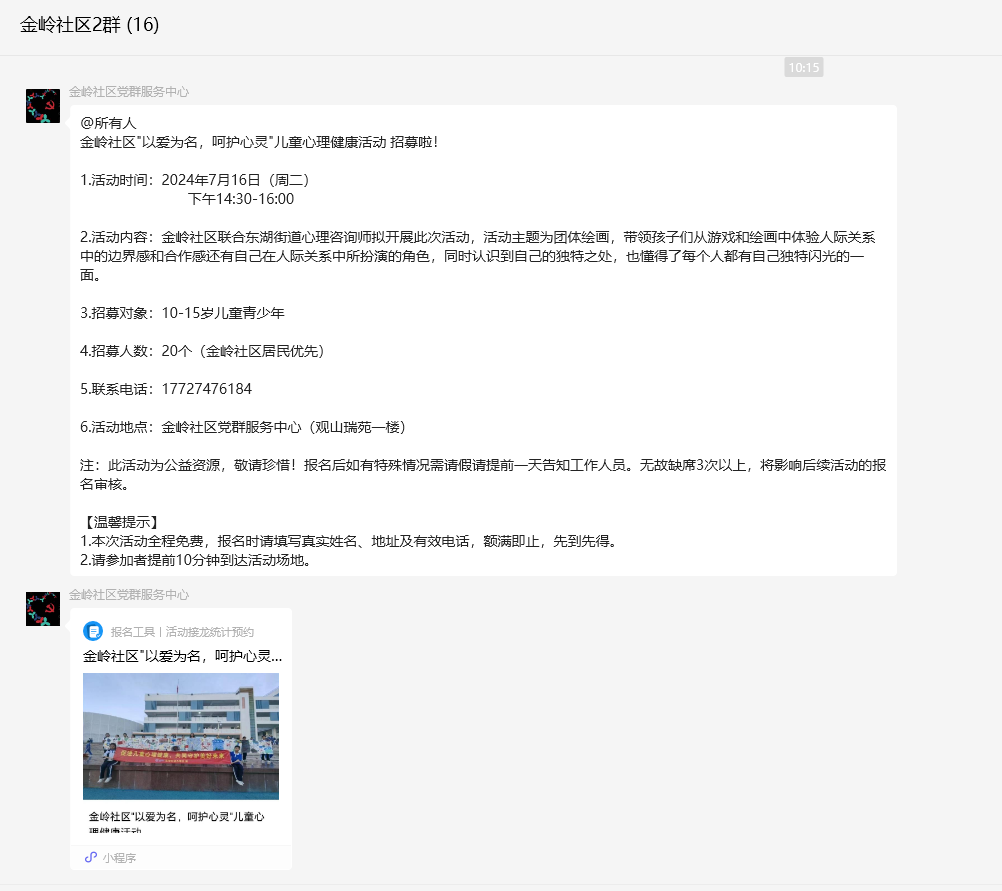This screenshot has height=891, width=1002.
Task: Click the 报名工具 | 活动接龙统计预约 header text
Action: click(x=182, y=632)
